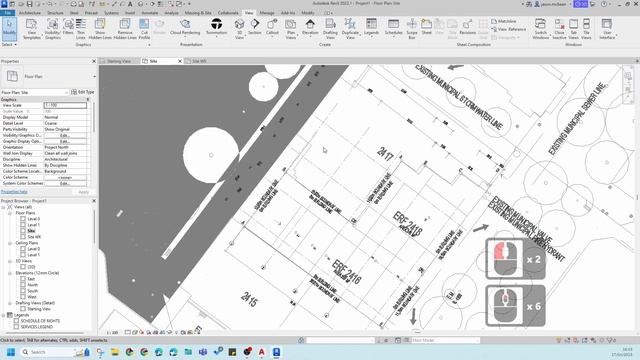The width and height of the screenshot is (640, 360).
Task: Click the Tile Views tool
Action: pyautogui.click(x=586, y=29)
